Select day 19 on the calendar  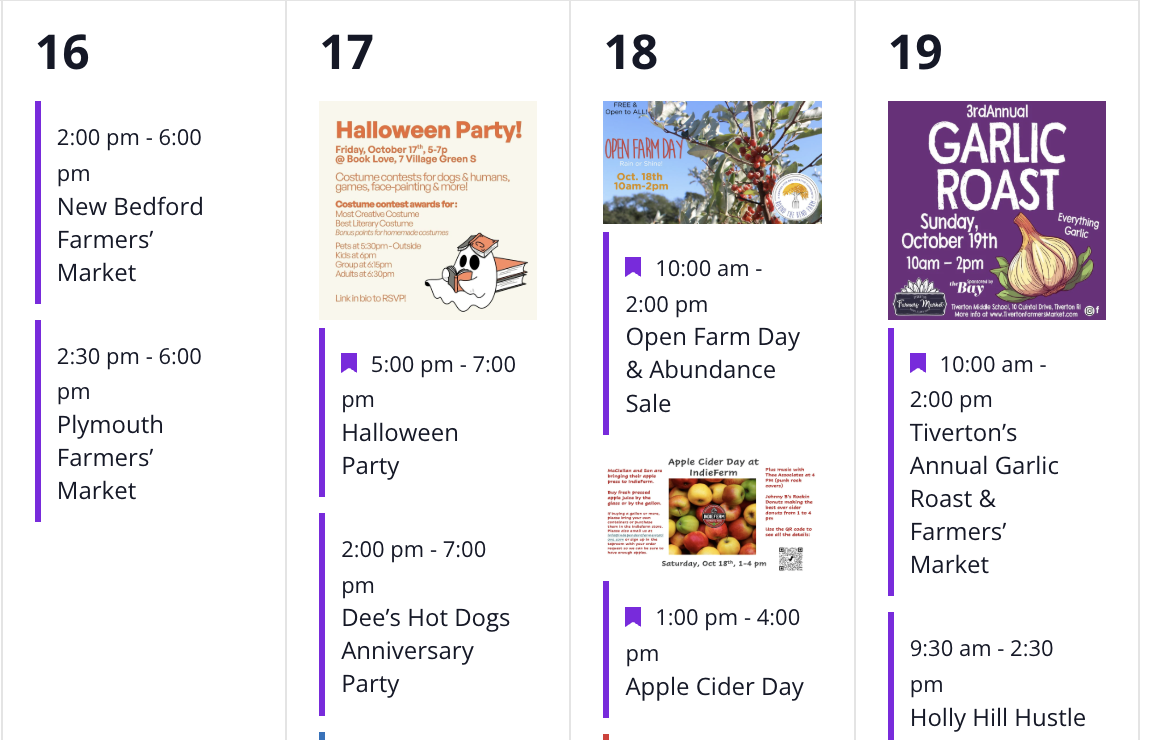(915, 52)
